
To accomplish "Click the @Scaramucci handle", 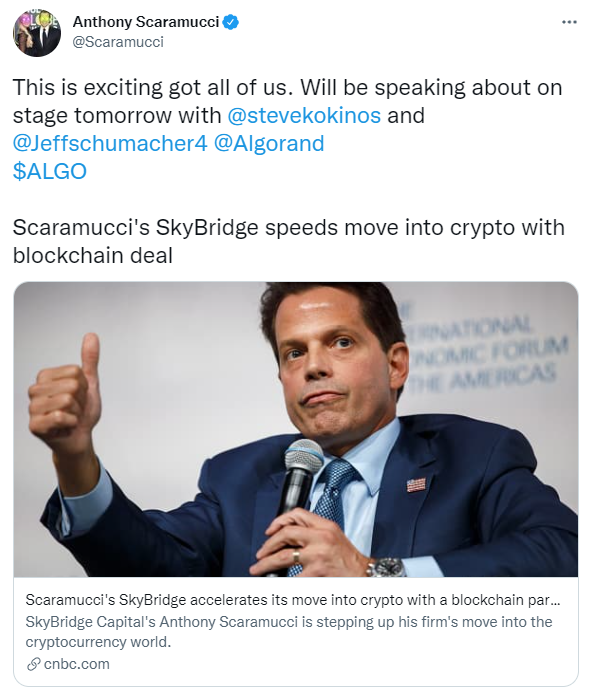I will (118, 41).
